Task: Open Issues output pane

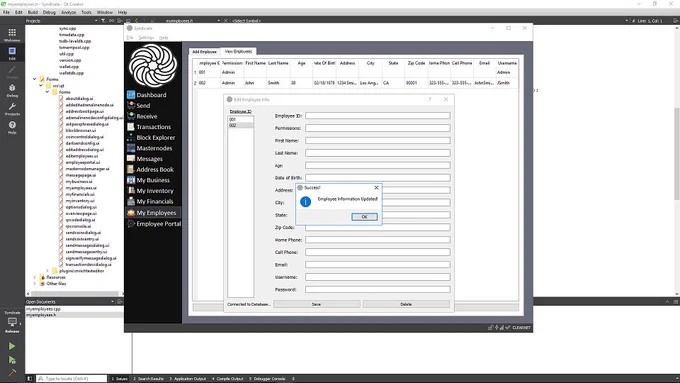Action: point(119,379)
